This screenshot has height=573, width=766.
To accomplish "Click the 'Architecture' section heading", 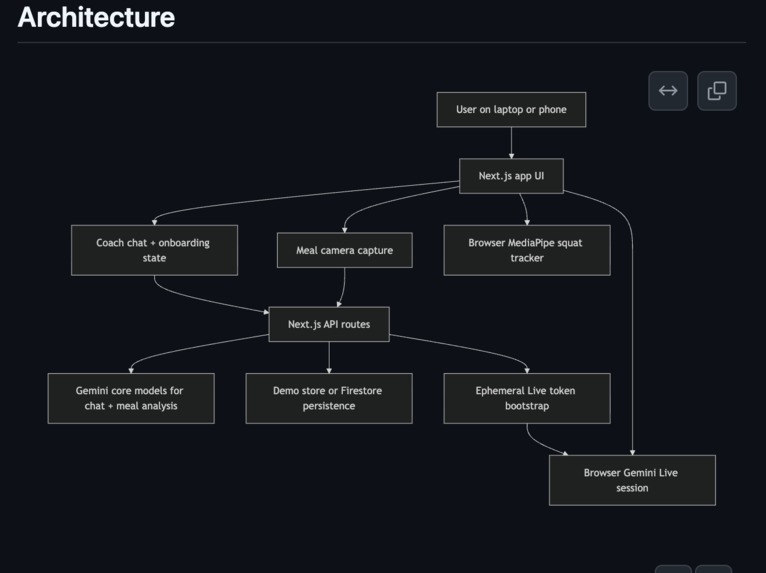I will [x=96, y=17].
